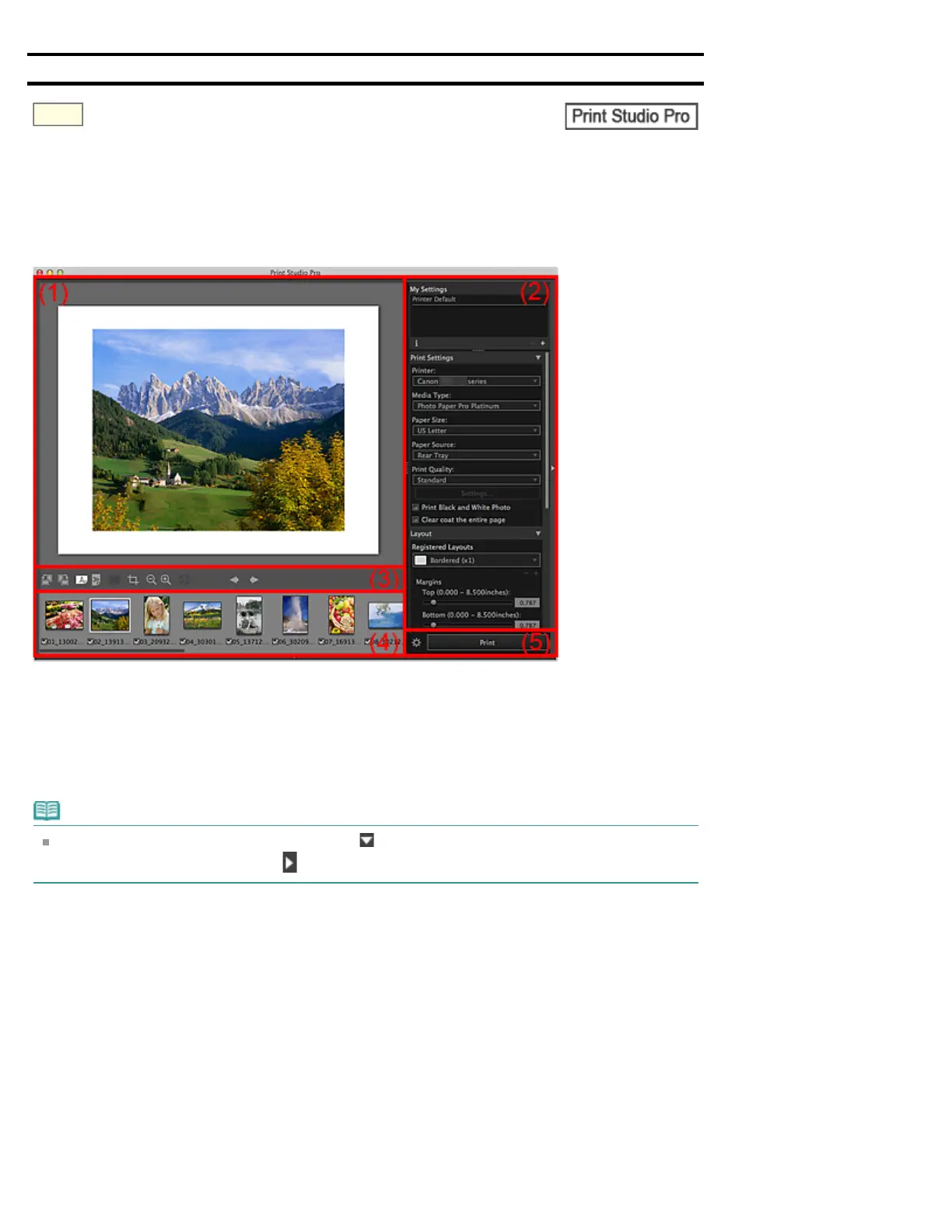Select the black-and-white thumbnail 05_13712
The image size is (952, 1232).
249,615
